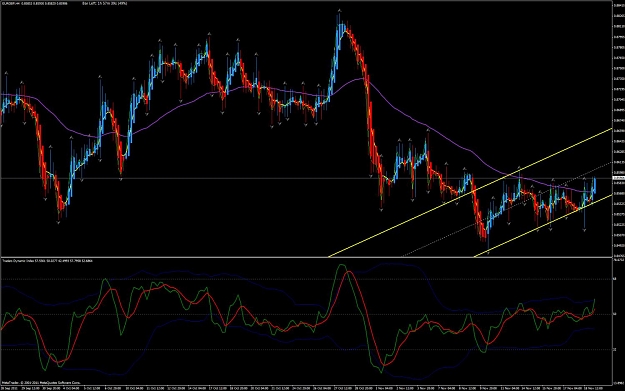Click the Traders Dynamic Index indicator label
625x391 pixels.
(x=47, y=261)
